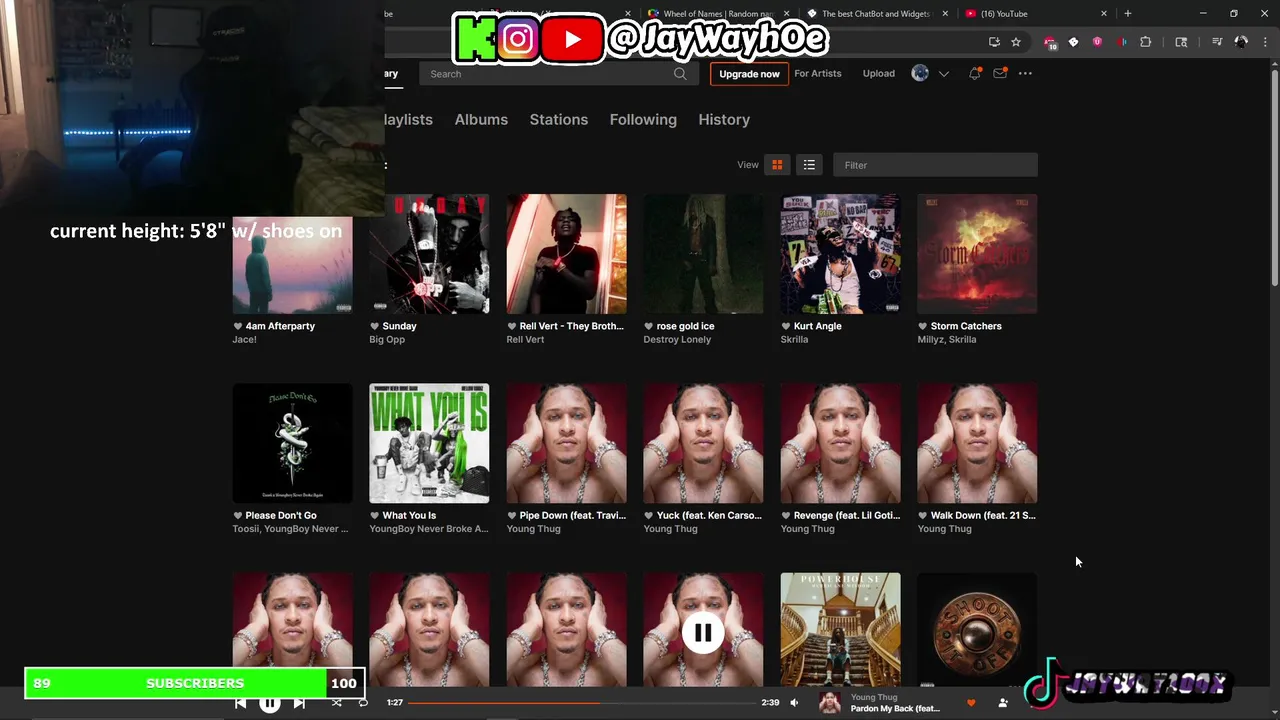Image resolution: width=1280 pixels, height=720 pixels.
Task: Open the Powerhouse album cover
Action: point(840,629)
